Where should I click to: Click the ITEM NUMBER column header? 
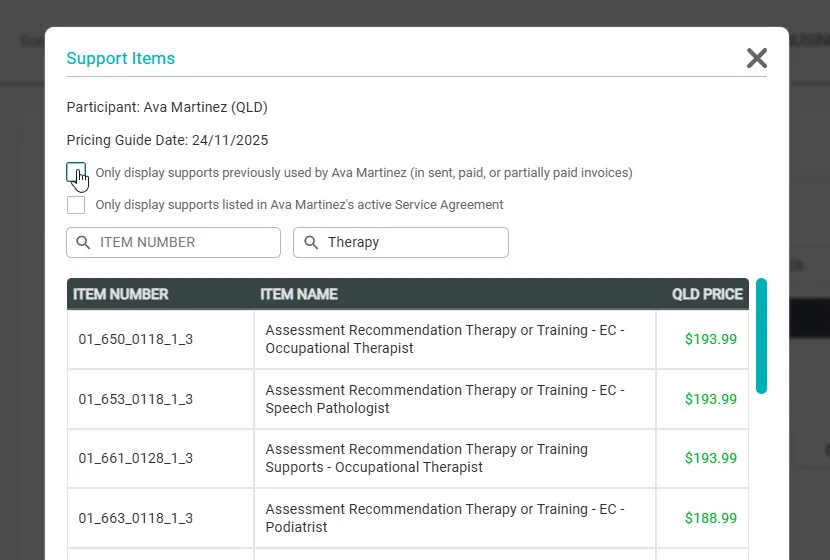pos(121,294)
